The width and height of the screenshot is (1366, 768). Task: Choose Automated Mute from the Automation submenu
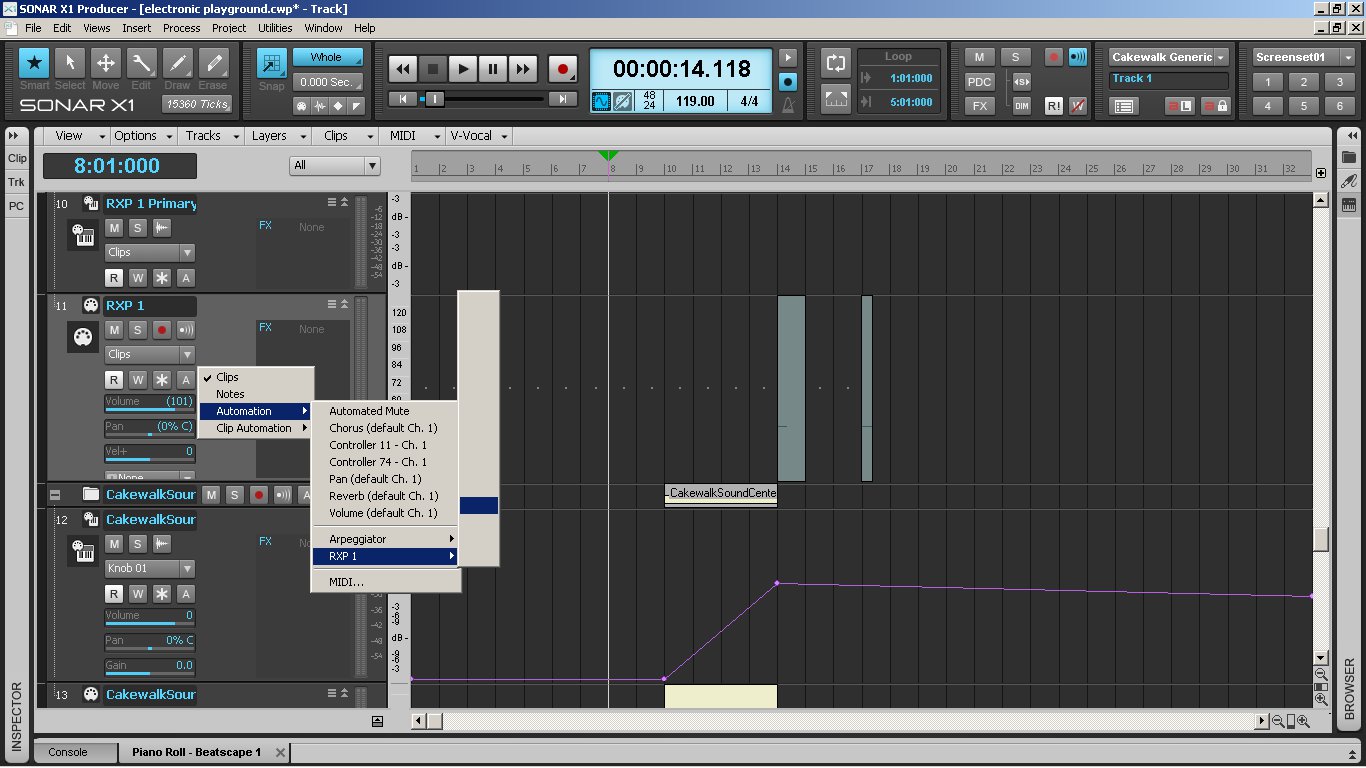click(x=385, y=411)
